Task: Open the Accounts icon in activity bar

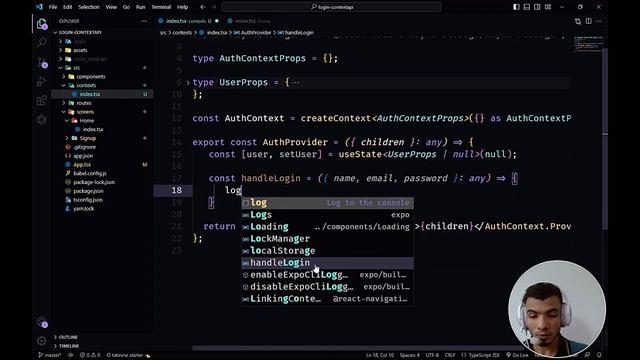Action: coord(42,322)
